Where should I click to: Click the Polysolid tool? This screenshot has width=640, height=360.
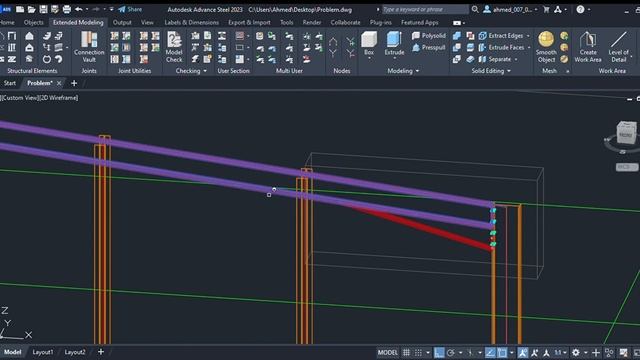click(x=429, y=36)
